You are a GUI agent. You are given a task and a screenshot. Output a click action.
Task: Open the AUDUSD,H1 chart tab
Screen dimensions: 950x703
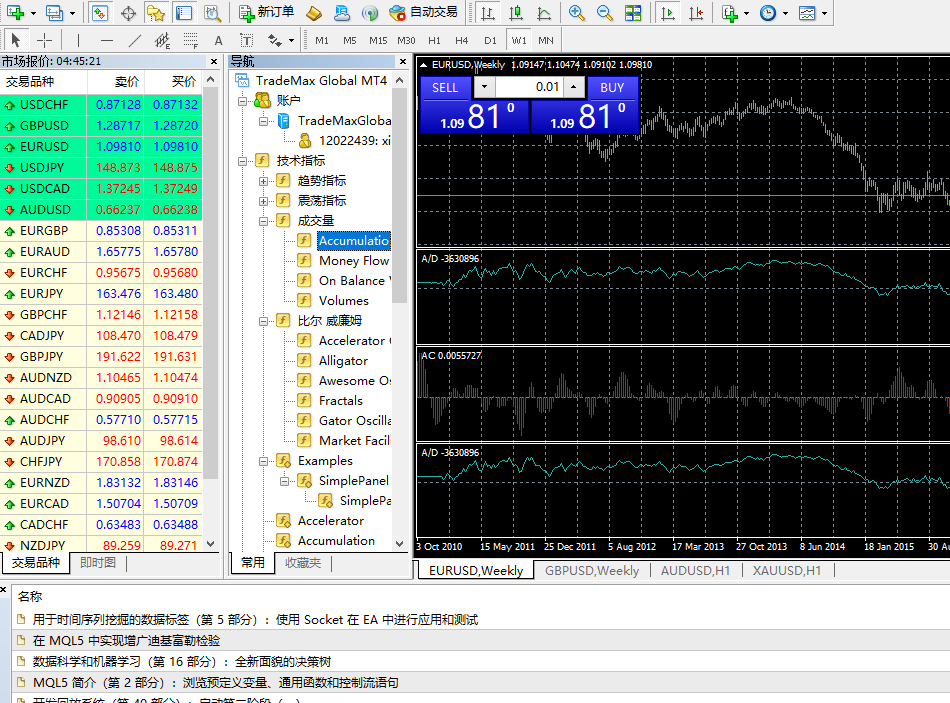(695, 570)
